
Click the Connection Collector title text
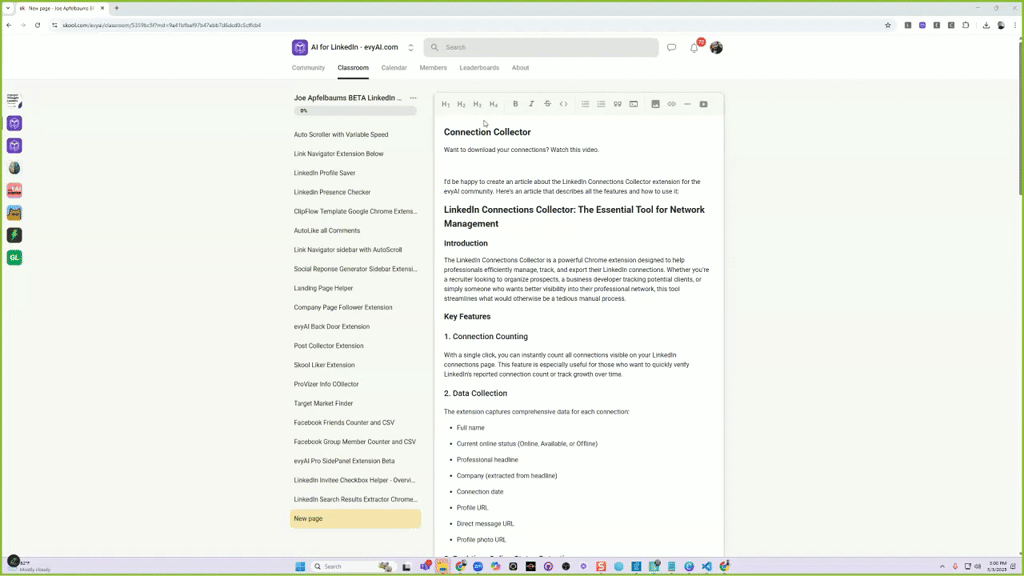coord(487,132)
